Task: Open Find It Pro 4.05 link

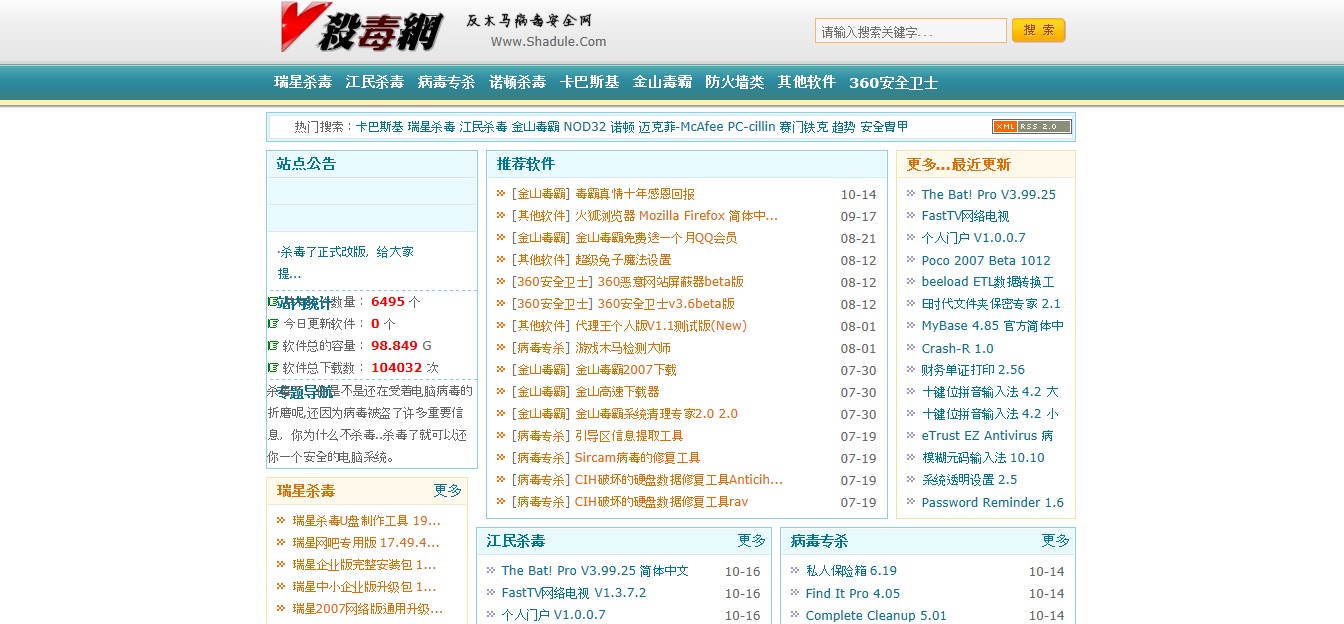Action: pos(853,593)
